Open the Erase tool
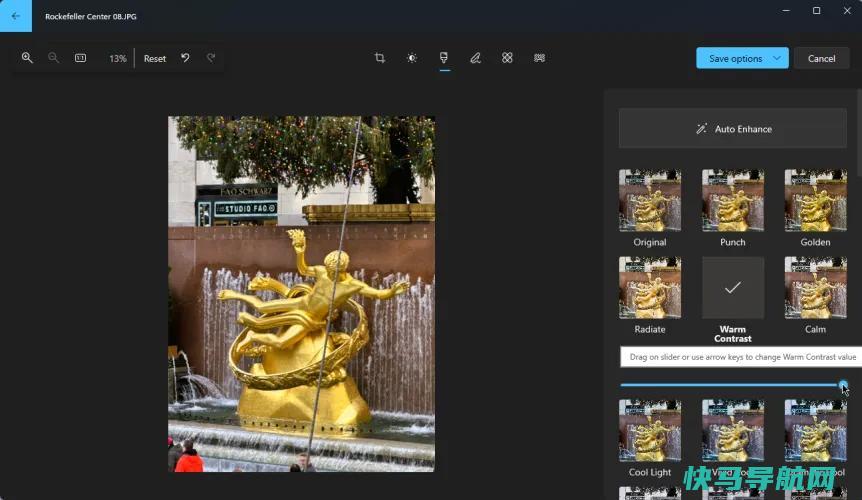Screen dimensions: 862x500 507,58
